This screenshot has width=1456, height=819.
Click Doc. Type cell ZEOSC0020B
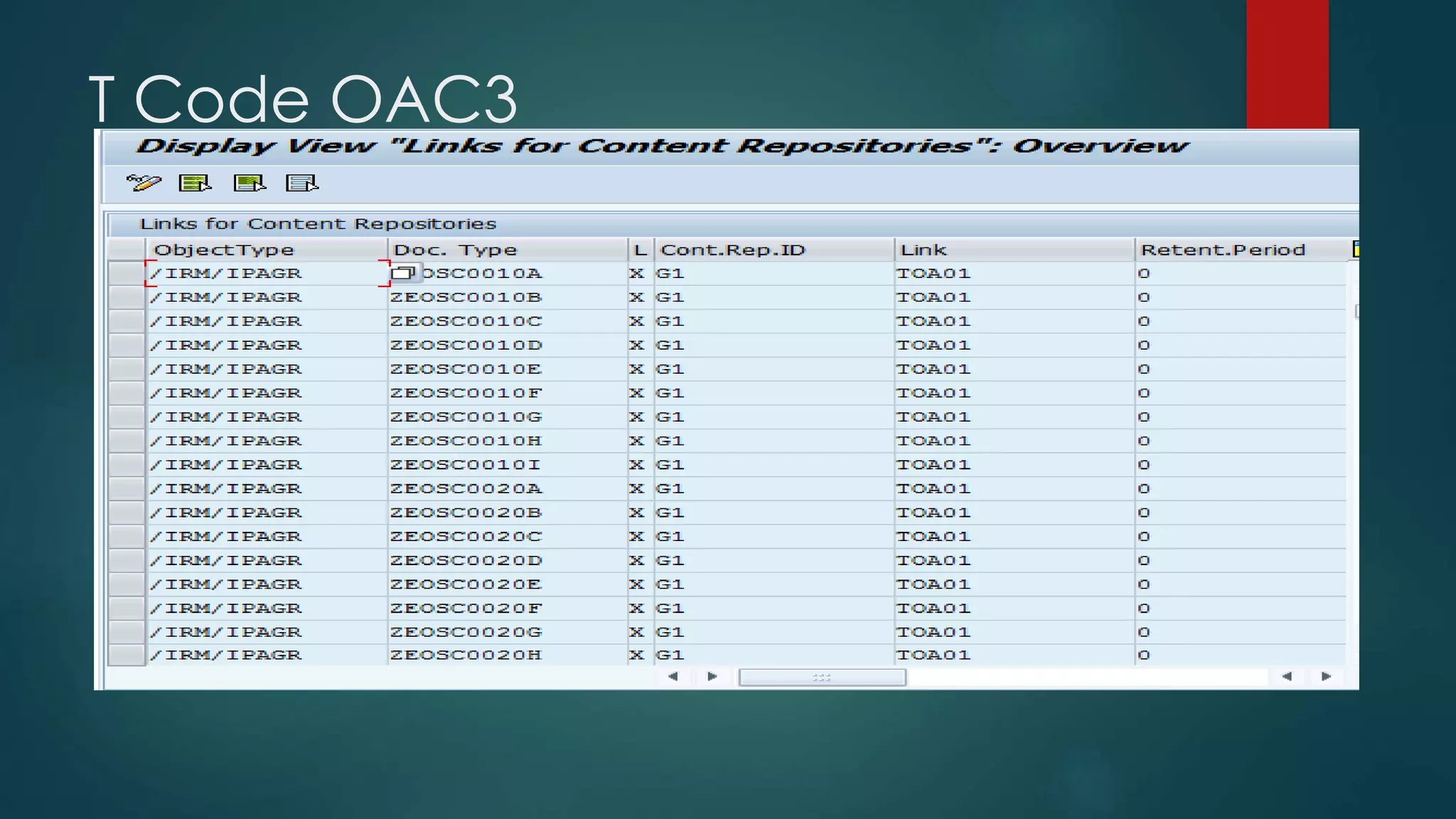coord(508,513)
